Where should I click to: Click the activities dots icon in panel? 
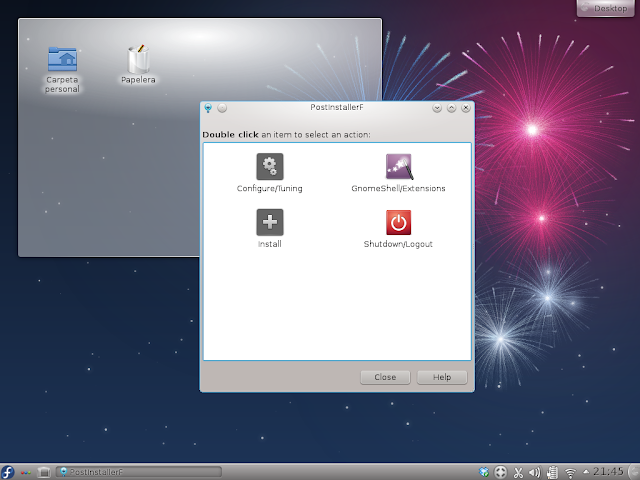coord(26,473)
